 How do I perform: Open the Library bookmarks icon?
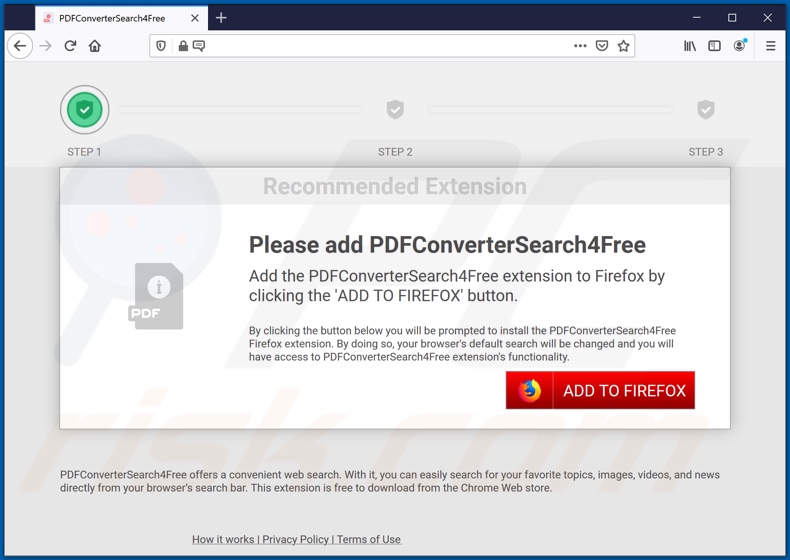(690, 46)
